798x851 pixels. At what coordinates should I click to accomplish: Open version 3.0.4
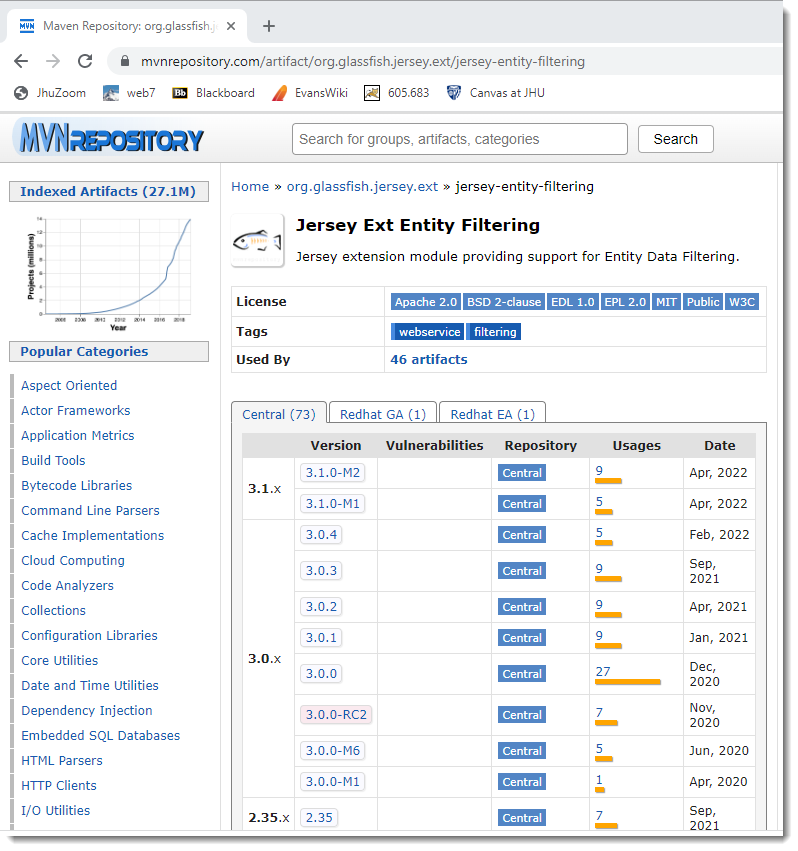[321, 535]
